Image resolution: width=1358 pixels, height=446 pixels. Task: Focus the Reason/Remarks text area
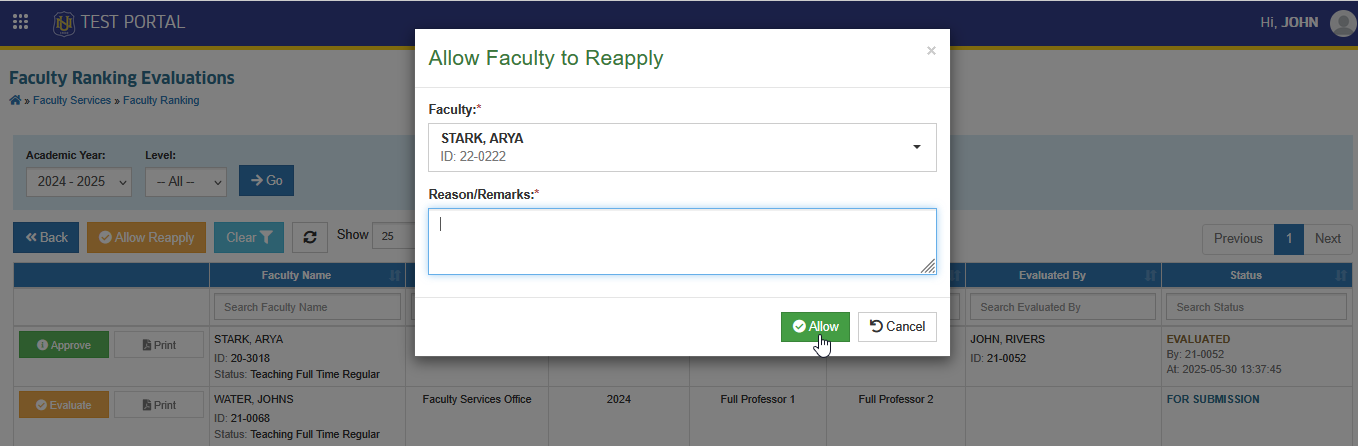pos(682,241)
